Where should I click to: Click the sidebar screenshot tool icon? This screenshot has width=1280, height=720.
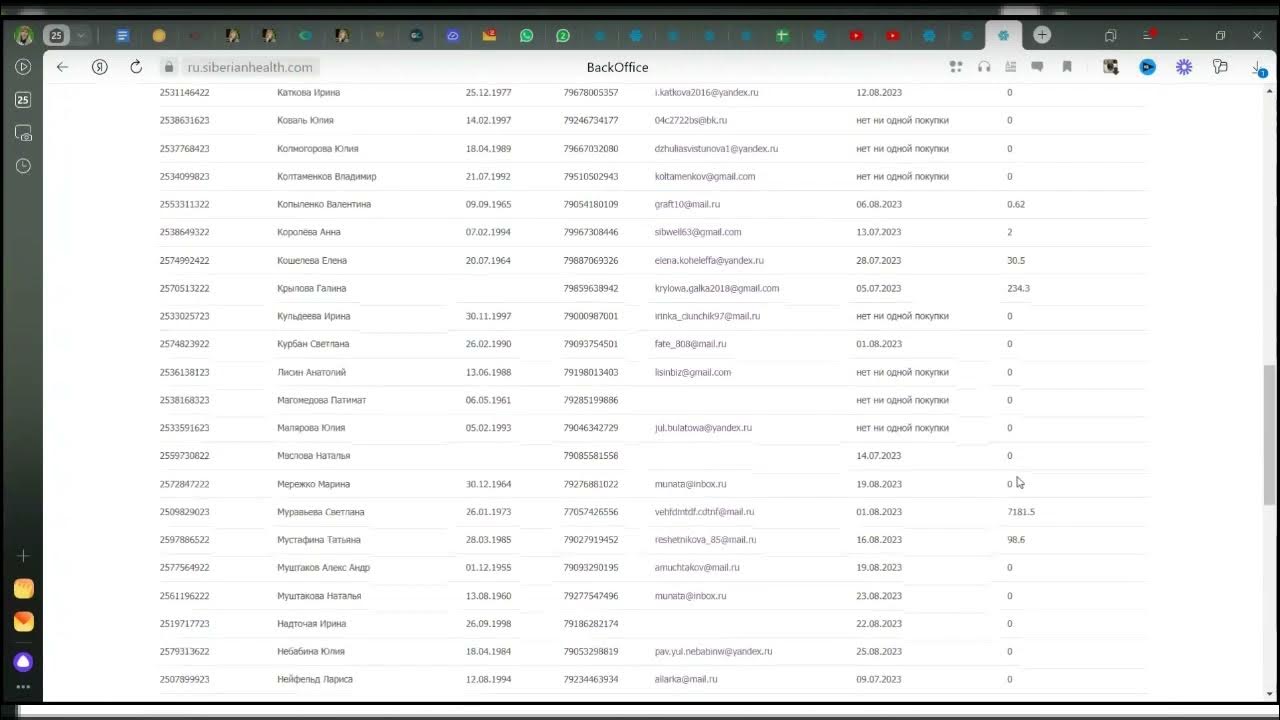point(23,133)
